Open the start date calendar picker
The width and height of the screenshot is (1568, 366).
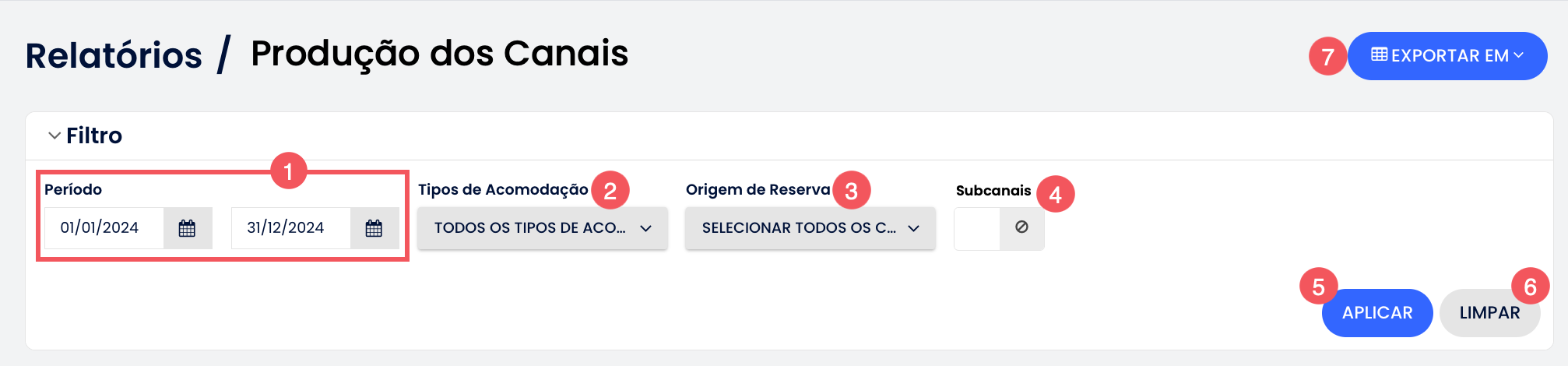(x=187, y=228)
